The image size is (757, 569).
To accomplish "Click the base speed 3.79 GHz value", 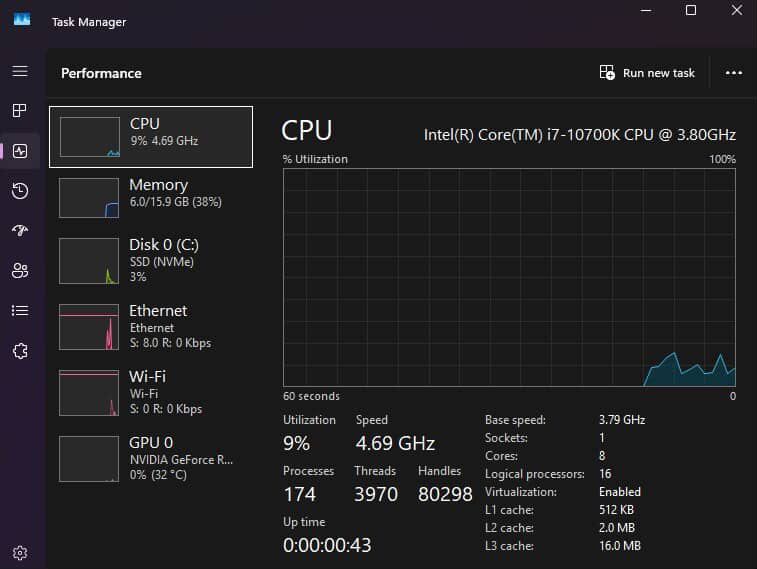I will [622, 420].
